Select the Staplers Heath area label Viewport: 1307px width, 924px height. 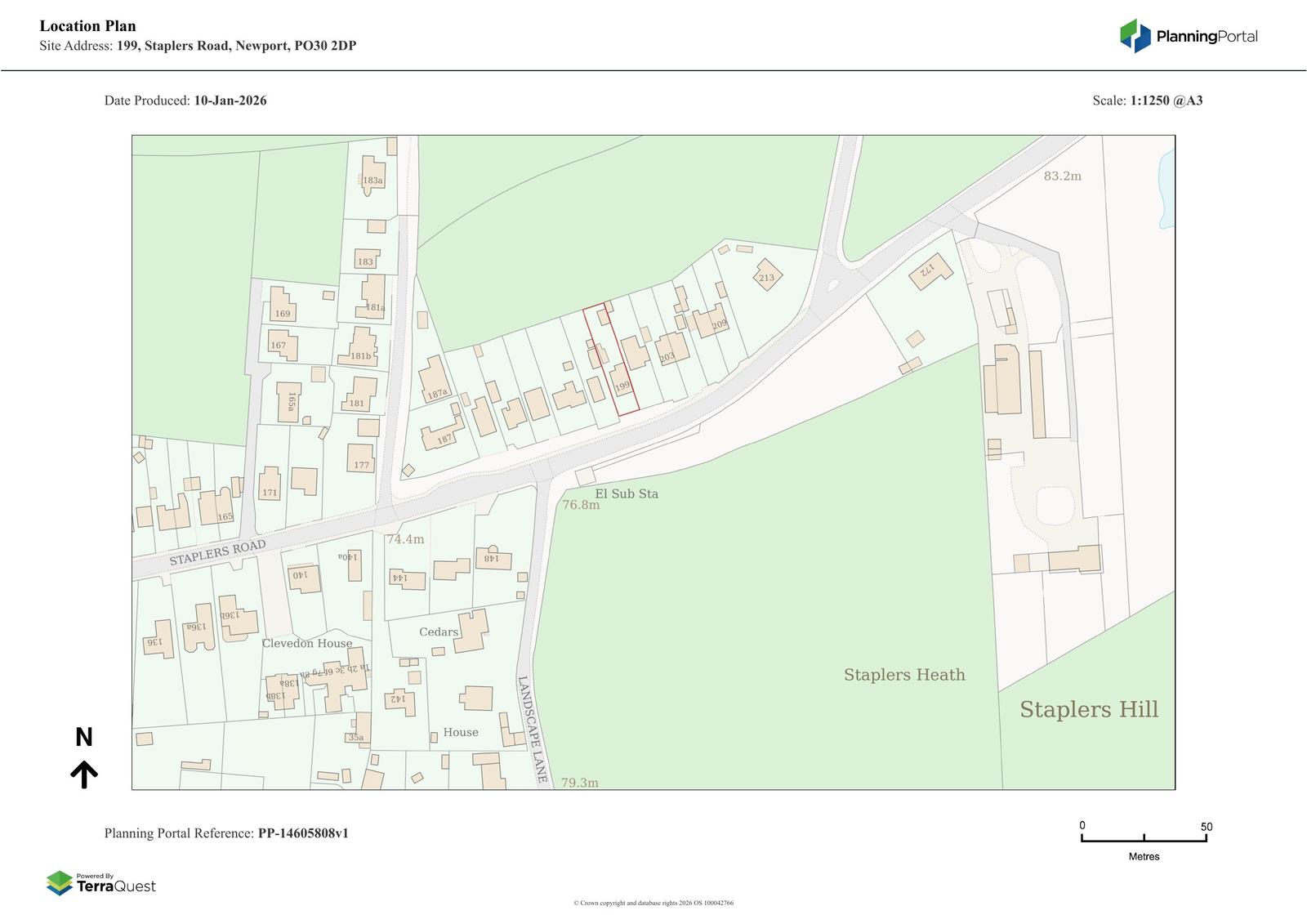(x=904, y=675)
